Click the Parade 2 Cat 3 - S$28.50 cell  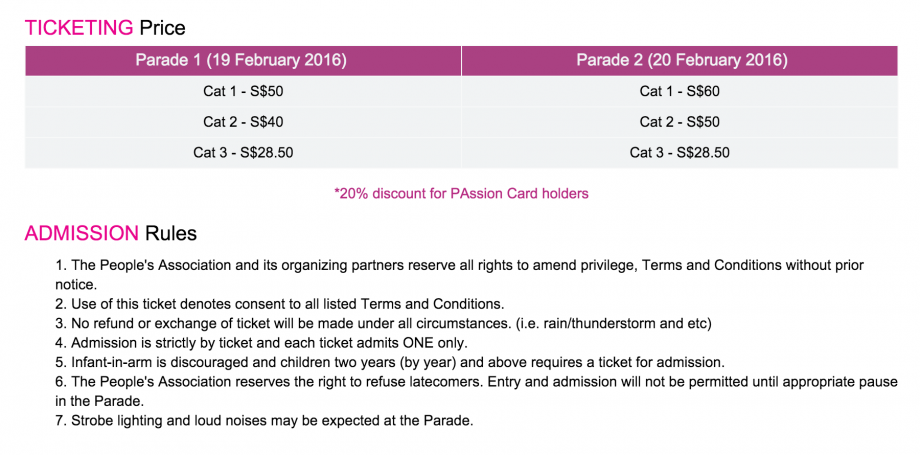(x=681, y=153)
